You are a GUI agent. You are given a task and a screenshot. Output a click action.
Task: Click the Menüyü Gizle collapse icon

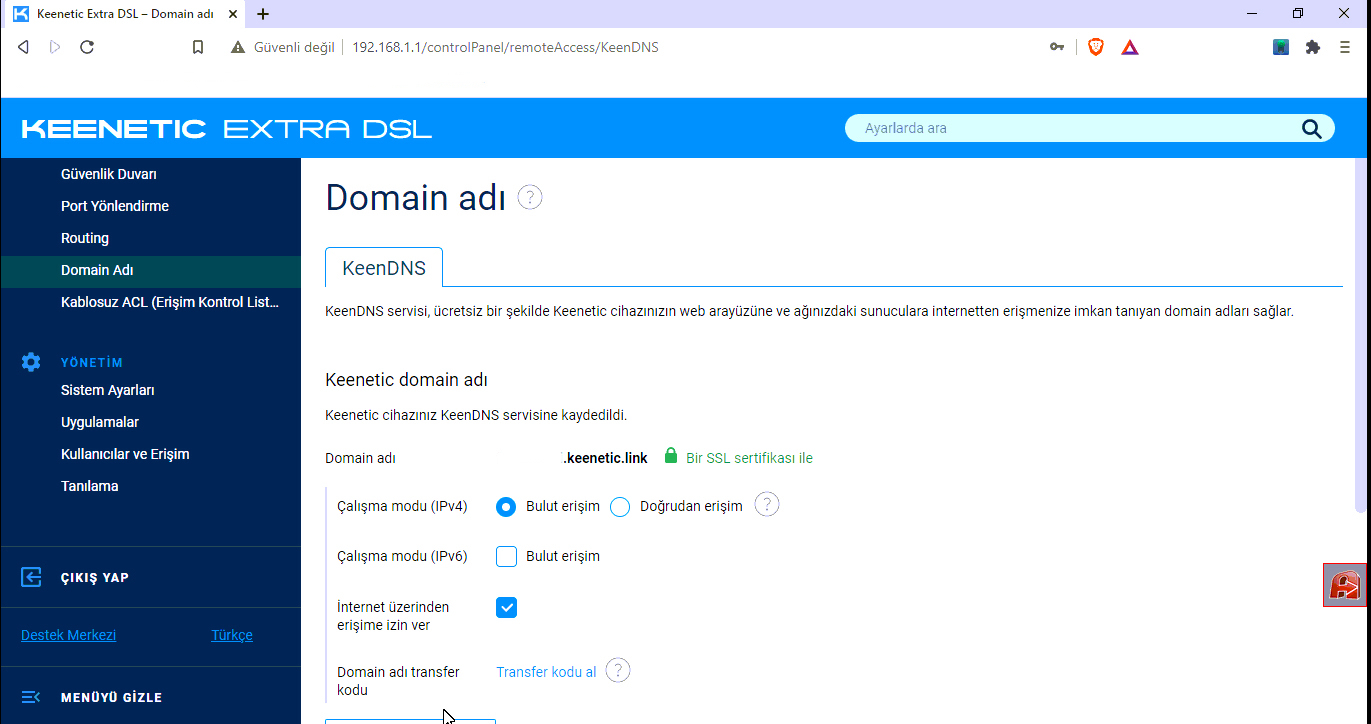tap(31, 697)
